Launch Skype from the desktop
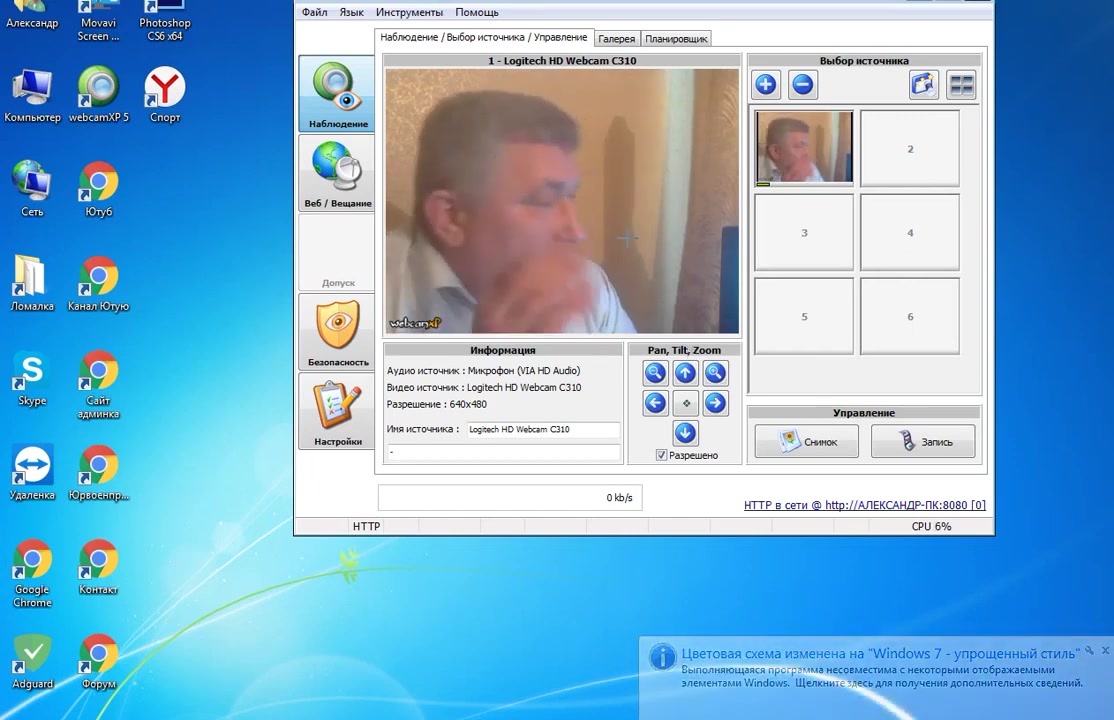 click(32, 378)
